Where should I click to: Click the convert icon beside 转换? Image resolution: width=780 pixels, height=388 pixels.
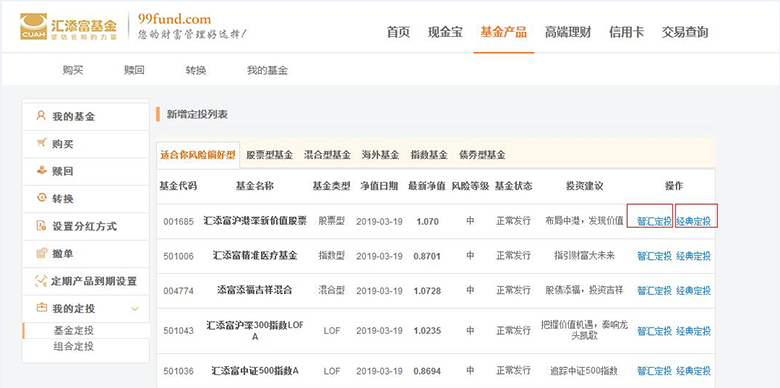41,198
